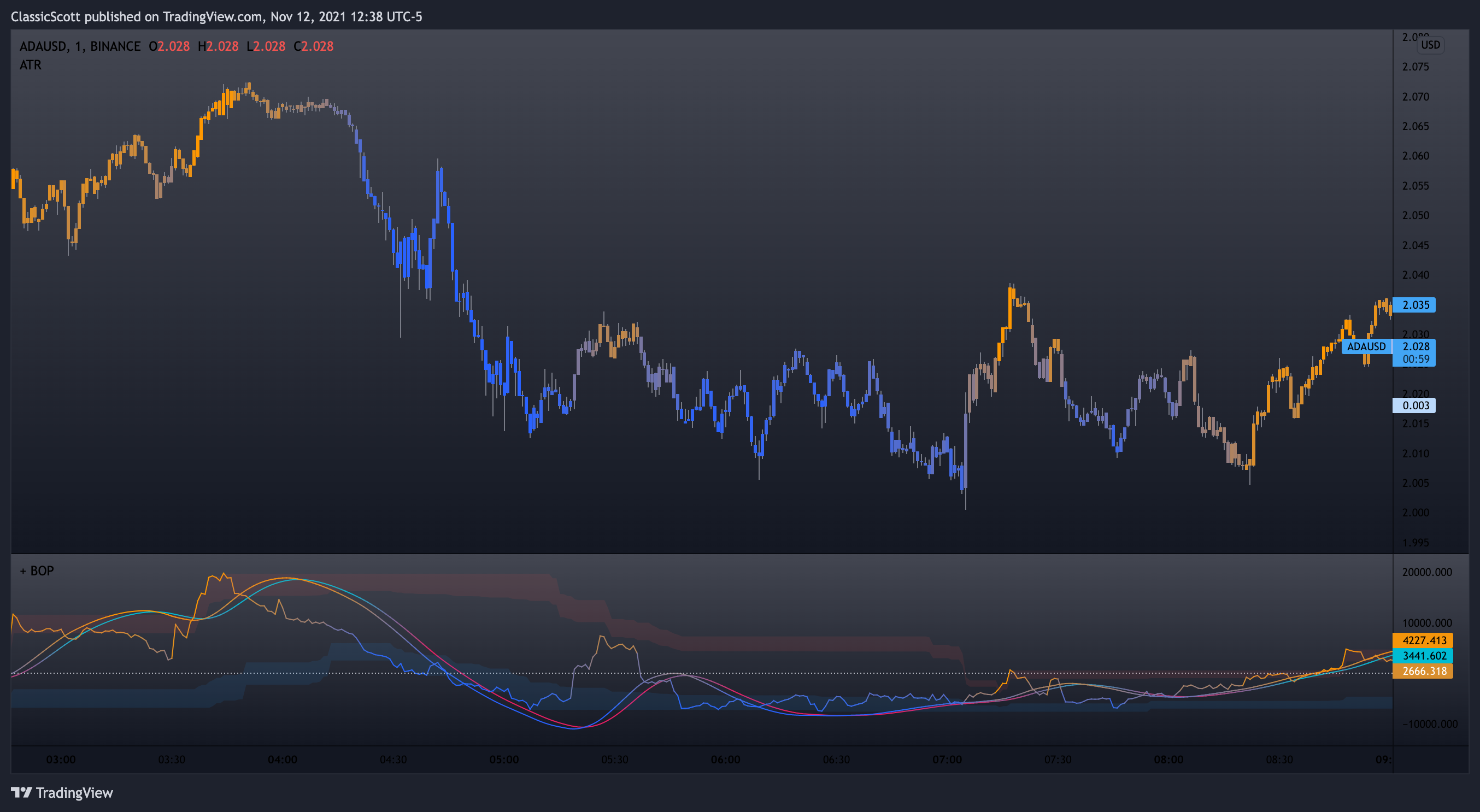The height and width of the screenshot is (812, 1480).
Task: Click the low value L2.028
Action: 266,46
